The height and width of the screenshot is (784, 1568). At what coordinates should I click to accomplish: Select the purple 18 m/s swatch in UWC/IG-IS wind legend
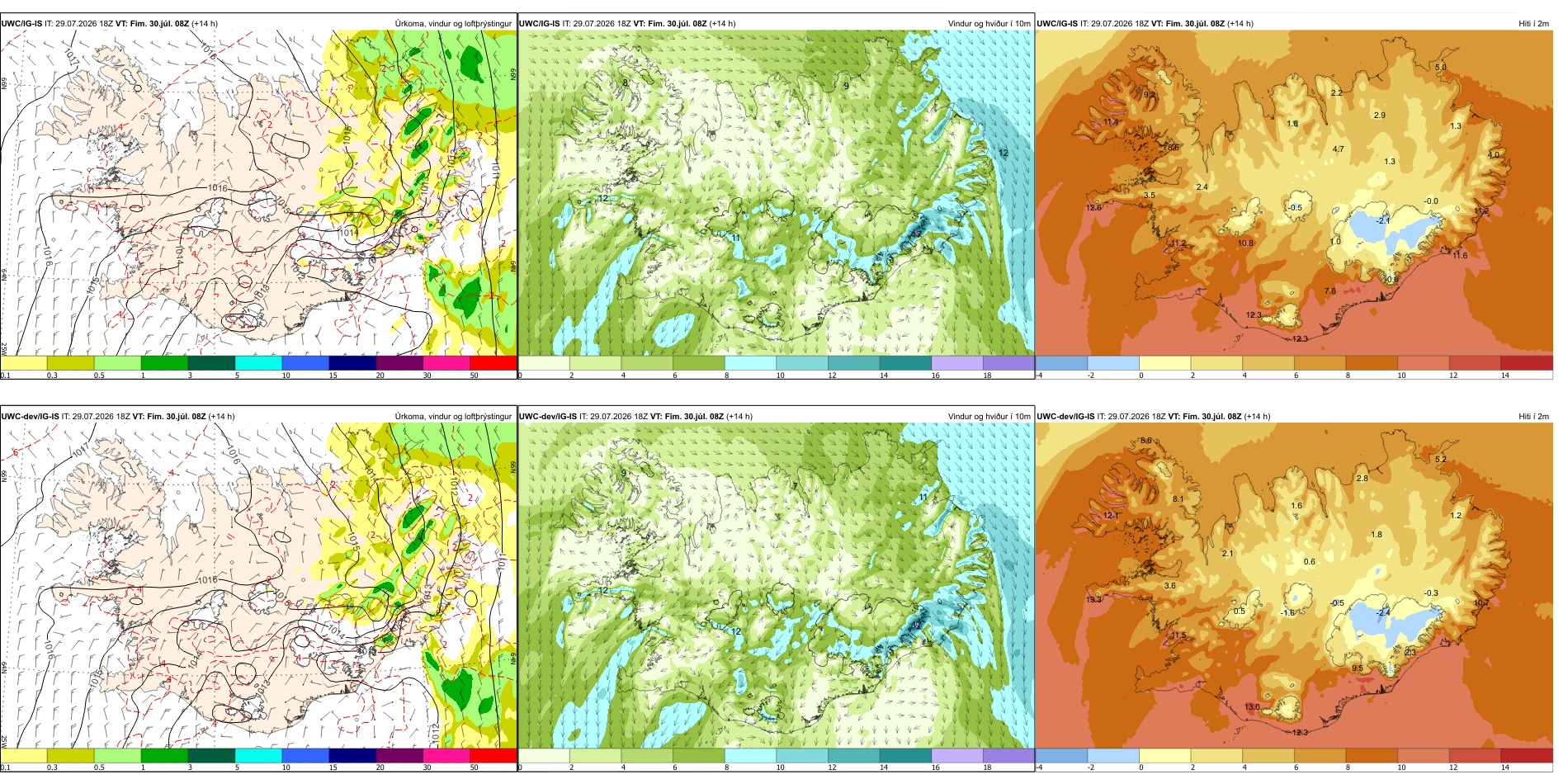[x=1008, y=363]
